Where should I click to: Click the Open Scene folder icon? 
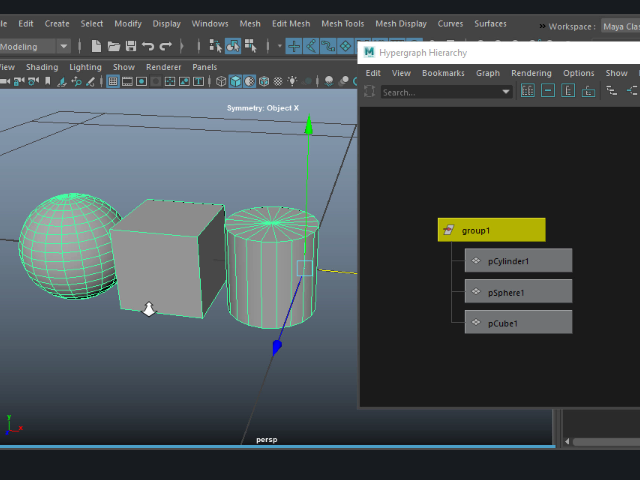point(114,45)
